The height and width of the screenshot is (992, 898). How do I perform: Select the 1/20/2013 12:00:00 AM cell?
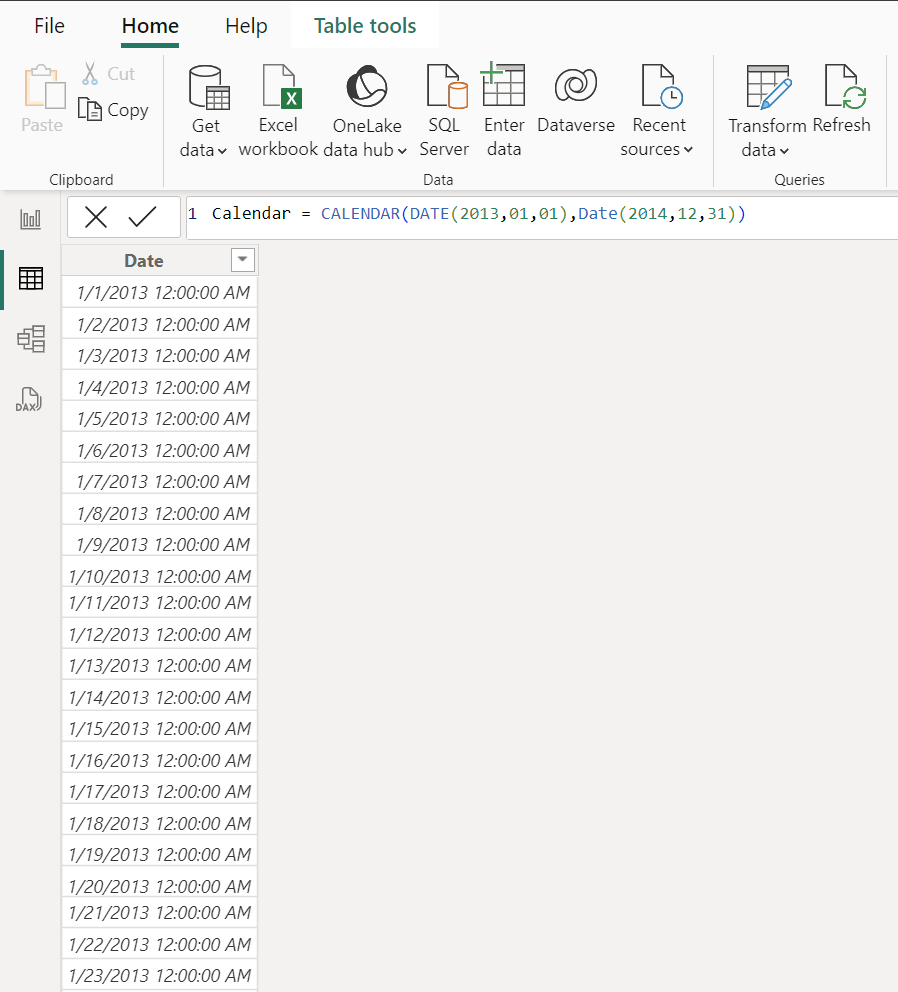(159, 883)
